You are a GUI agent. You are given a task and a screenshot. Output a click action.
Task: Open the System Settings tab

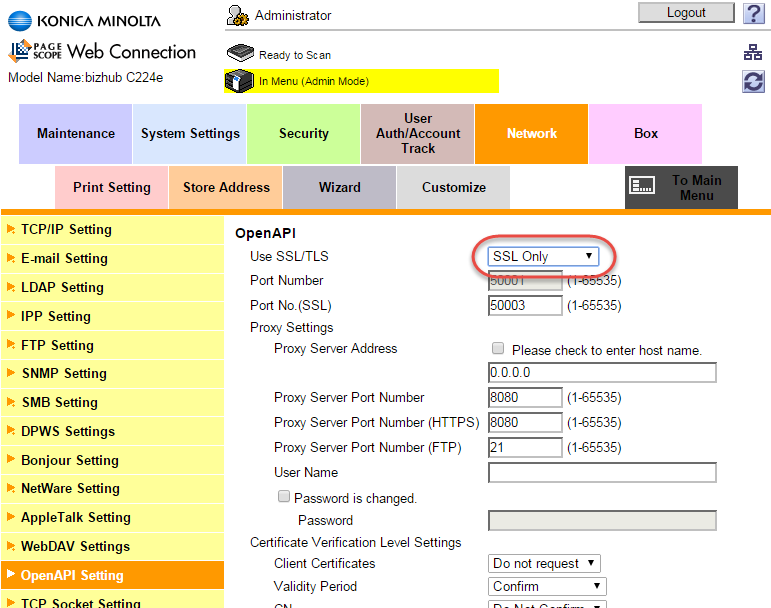(x=190, y=134)
